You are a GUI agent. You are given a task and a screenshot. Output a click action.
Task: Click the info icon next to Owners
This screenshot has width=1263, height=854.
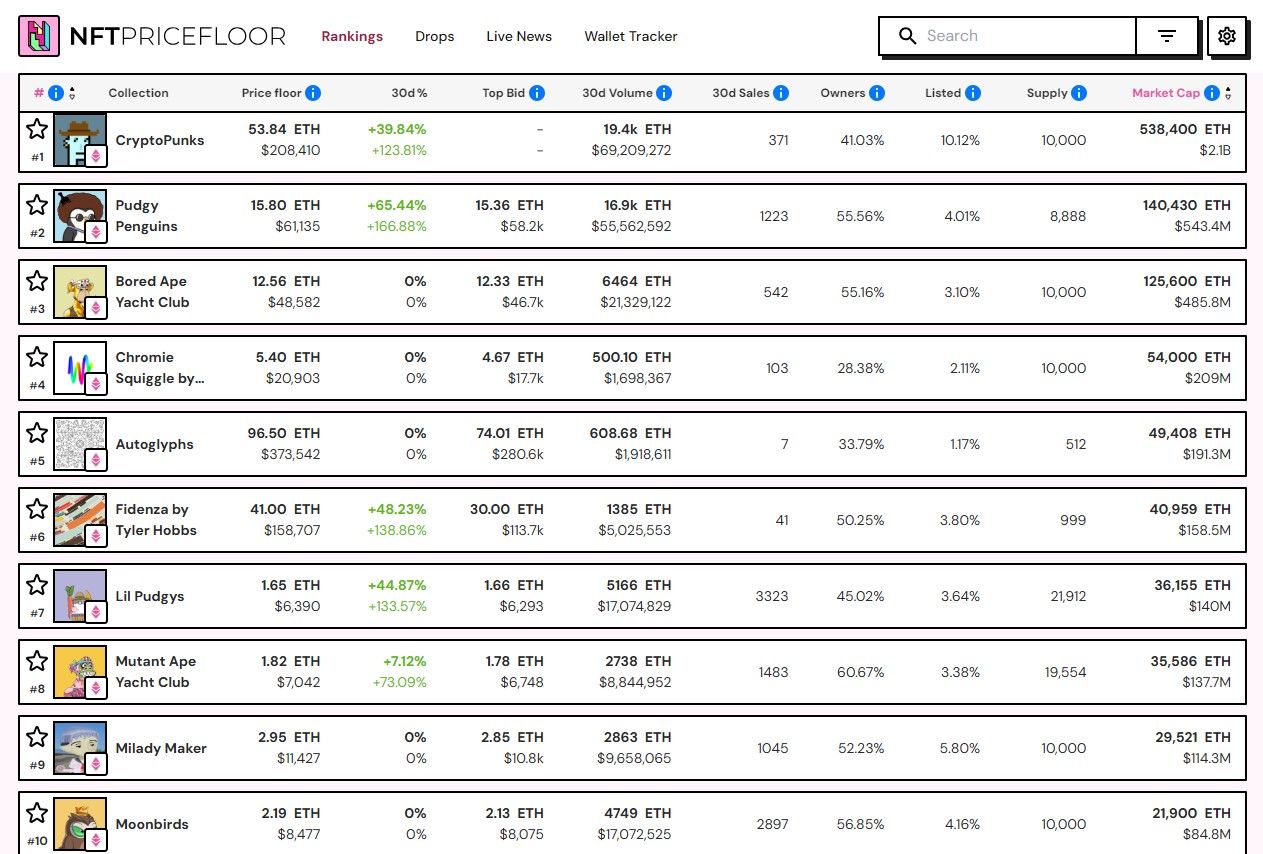click(876, 92)
